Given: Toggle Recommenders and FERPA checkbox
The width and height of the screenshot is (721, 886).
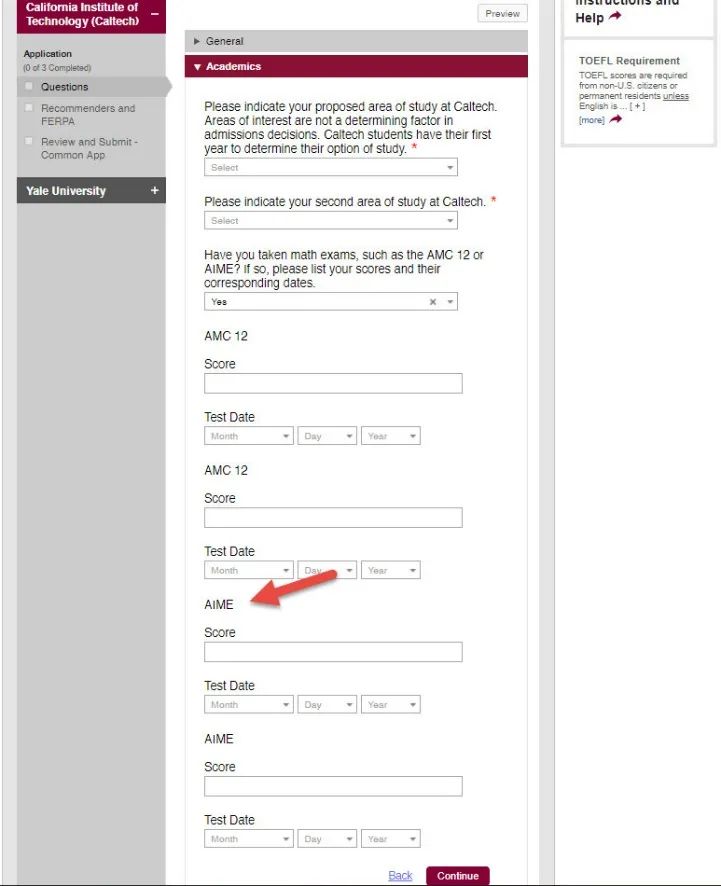Looking at the screenshot, I should click(x=29, y=107).
